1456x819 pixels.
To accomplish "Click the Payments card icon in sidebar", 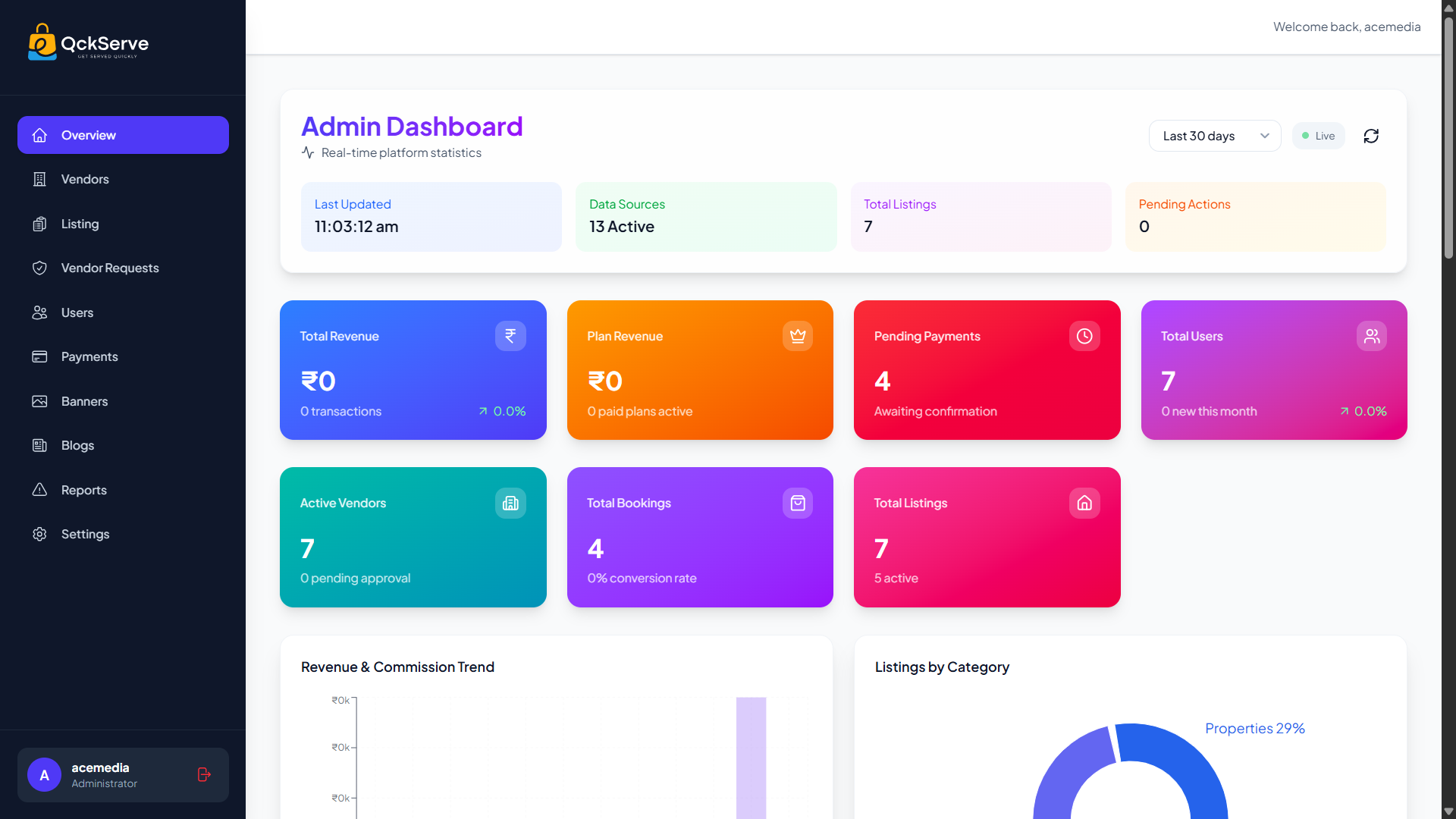I will (39, 356).
